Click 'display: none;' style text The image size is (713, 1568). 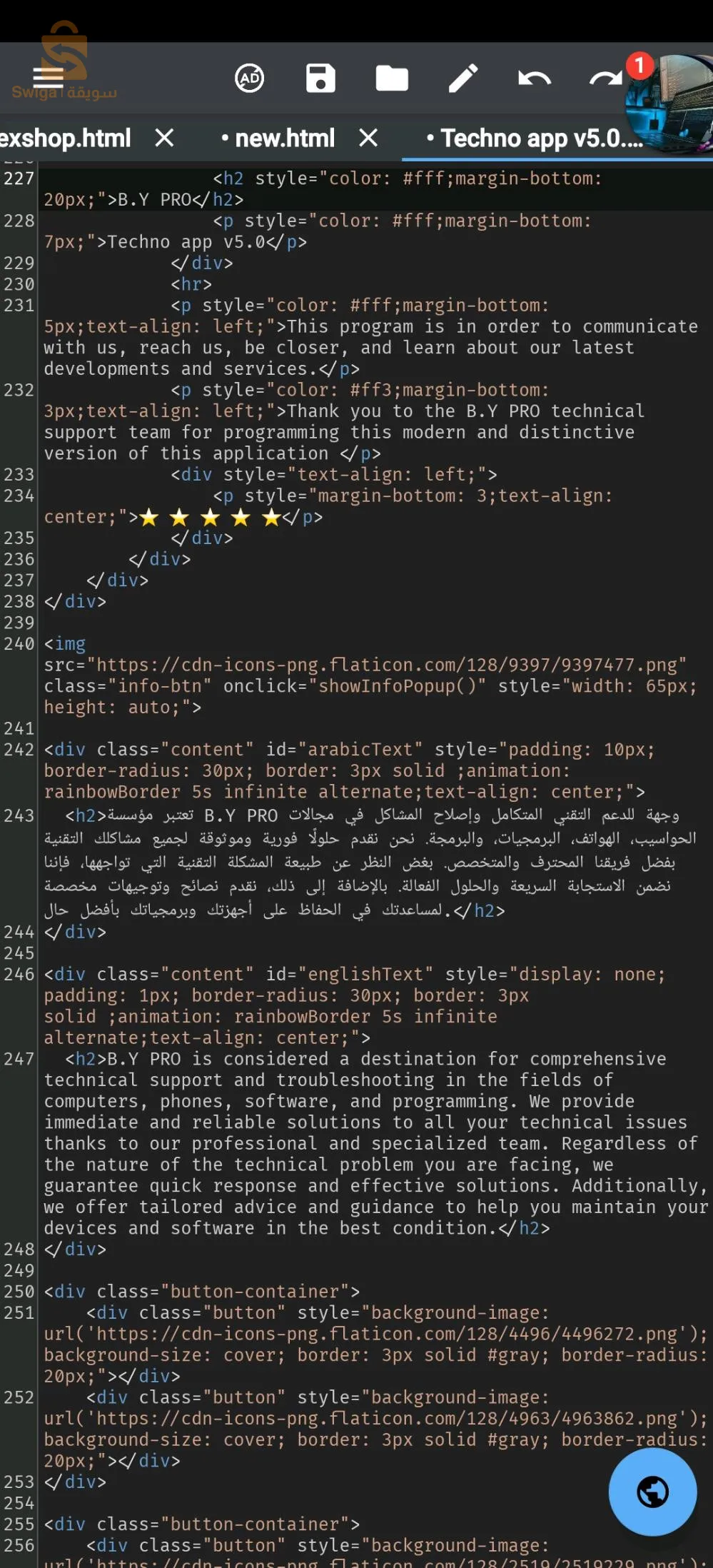coord(592,975)
